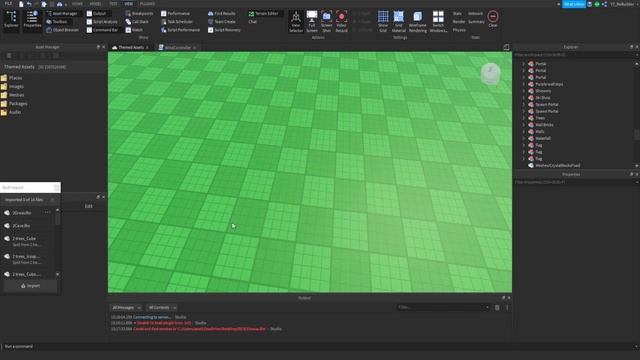The width and height of the screenshot is (640, 360).
Task: Expand the Wall Bricks model in Explorer
Action: 524,124
